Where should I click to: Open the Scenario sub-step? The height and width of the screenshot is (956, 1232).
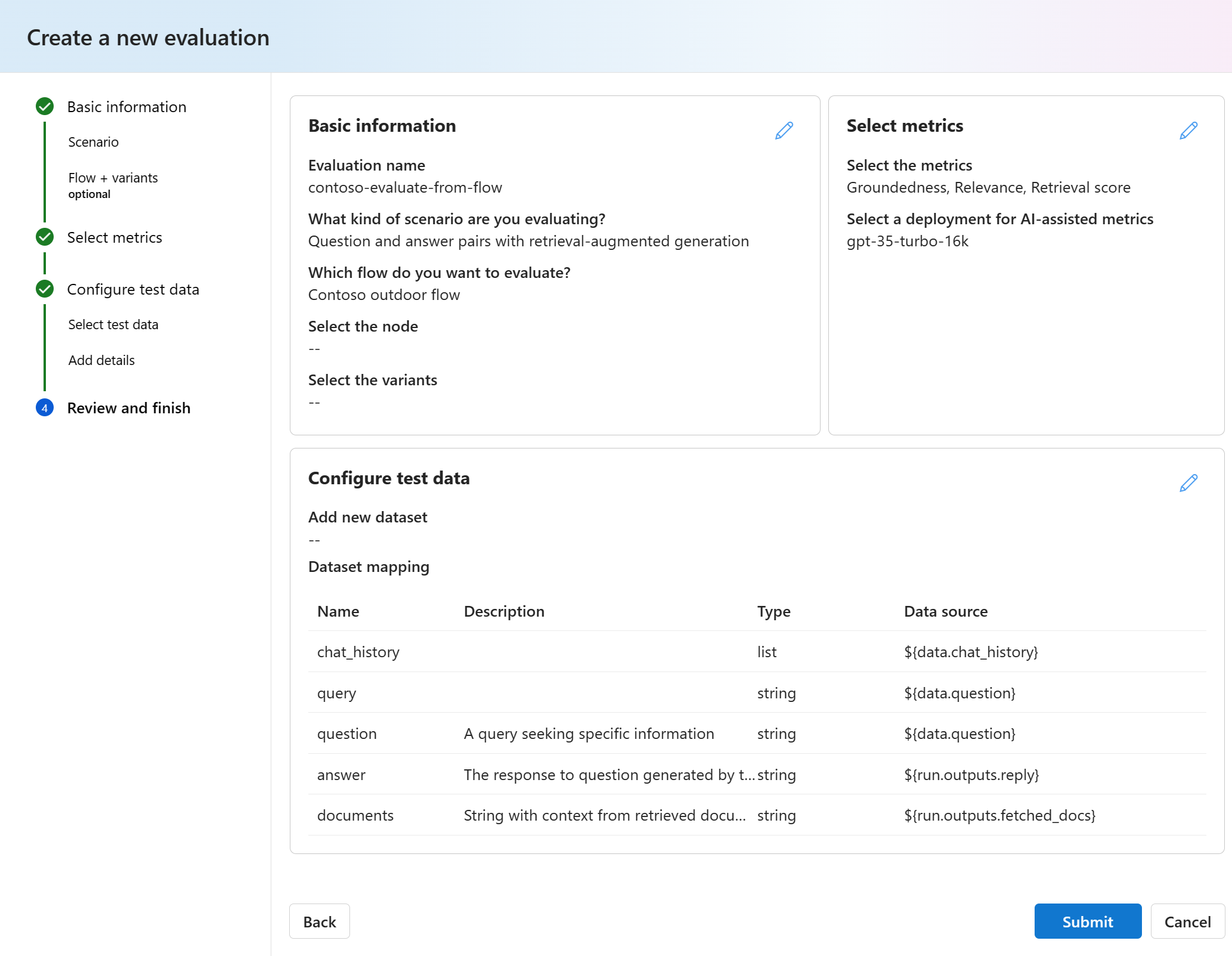(x=94, y=142)
